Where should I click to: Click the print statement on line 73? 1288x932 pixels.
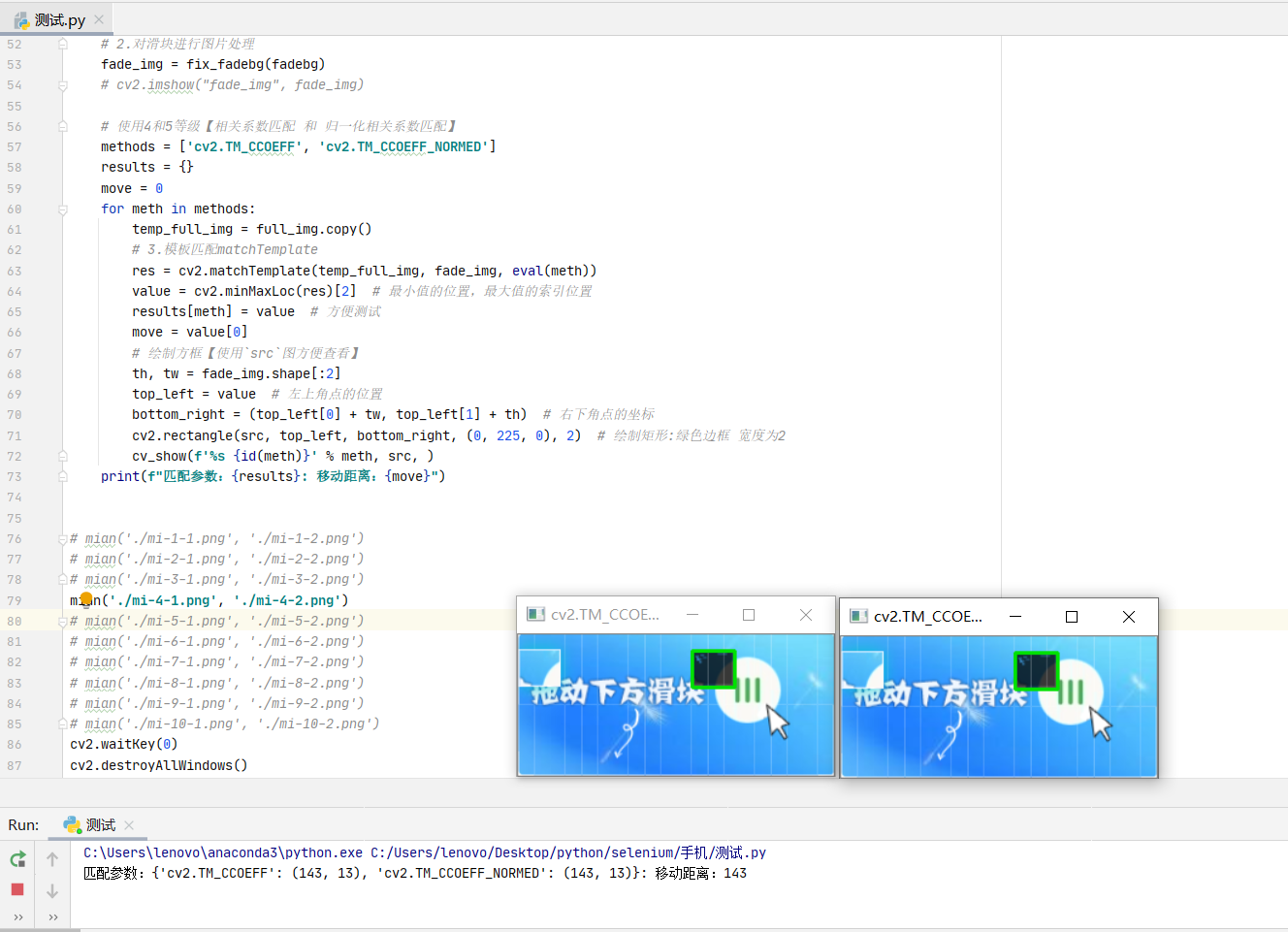pos(274,476)
